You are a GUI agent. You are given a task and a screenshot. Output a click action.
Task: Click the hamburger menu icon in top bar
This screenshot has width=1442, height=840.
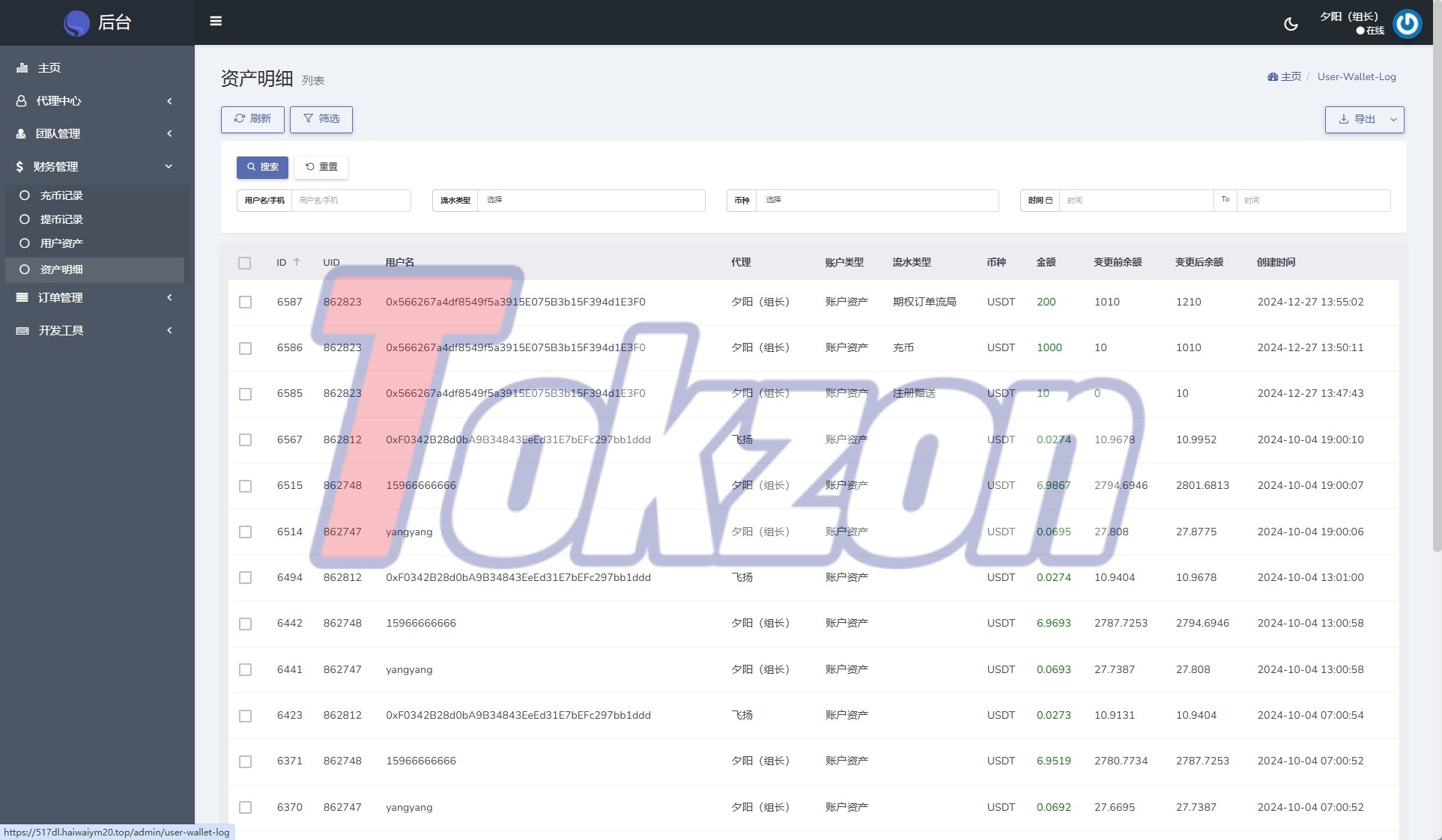216,21
